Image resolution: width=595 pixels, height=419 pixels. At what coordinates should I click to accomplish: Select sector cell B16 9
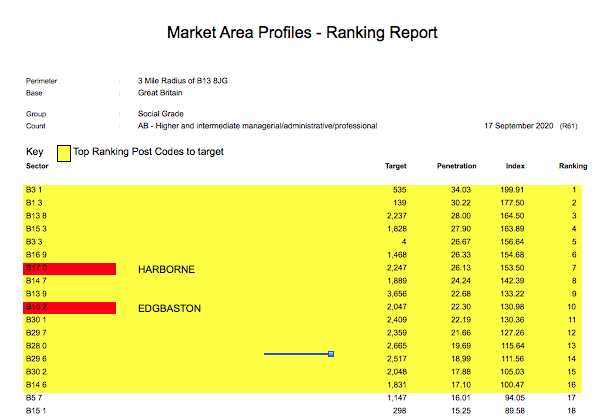36,255
